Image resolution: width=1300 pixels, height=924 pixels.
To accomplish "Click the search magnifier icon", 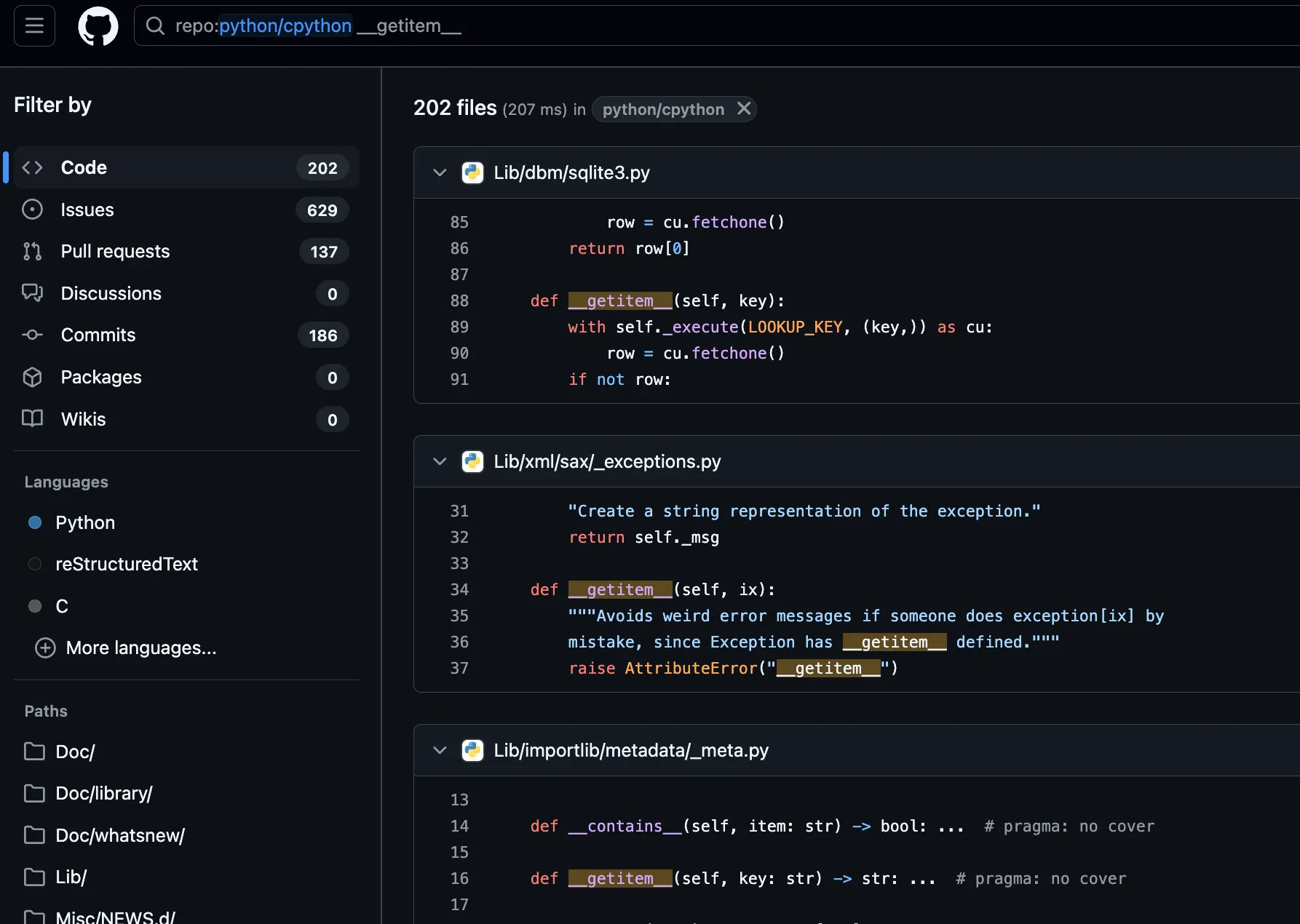I will [155, 26].
